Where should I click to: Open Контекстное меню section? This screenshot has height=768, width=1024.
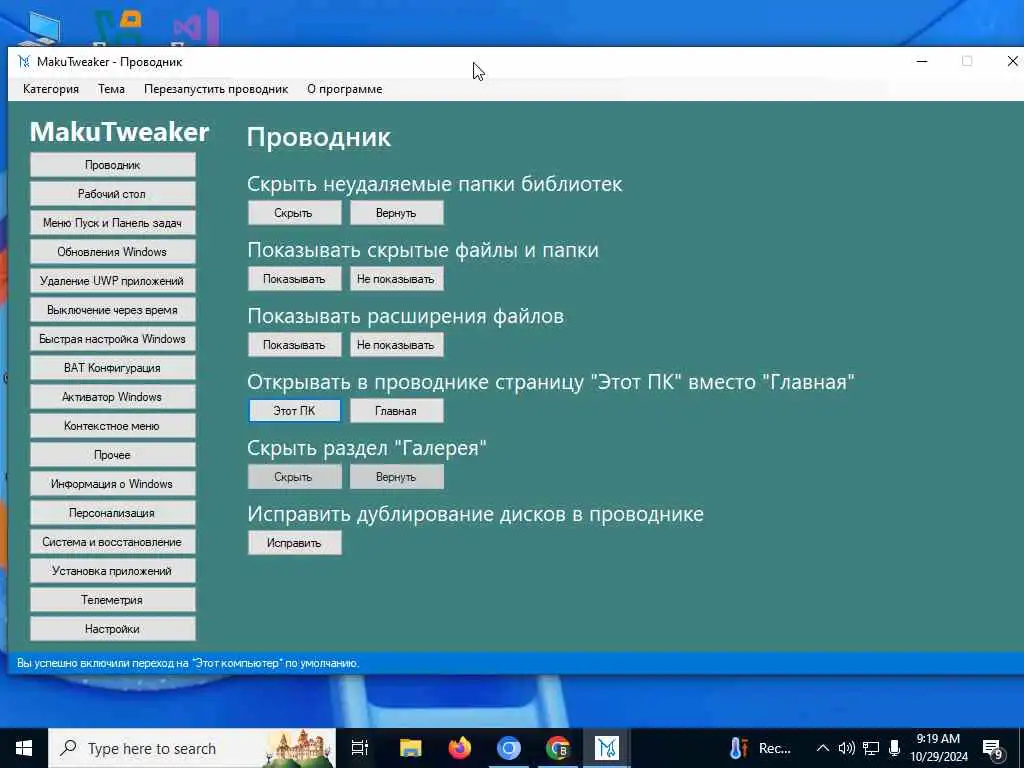[x=112, y=426]
